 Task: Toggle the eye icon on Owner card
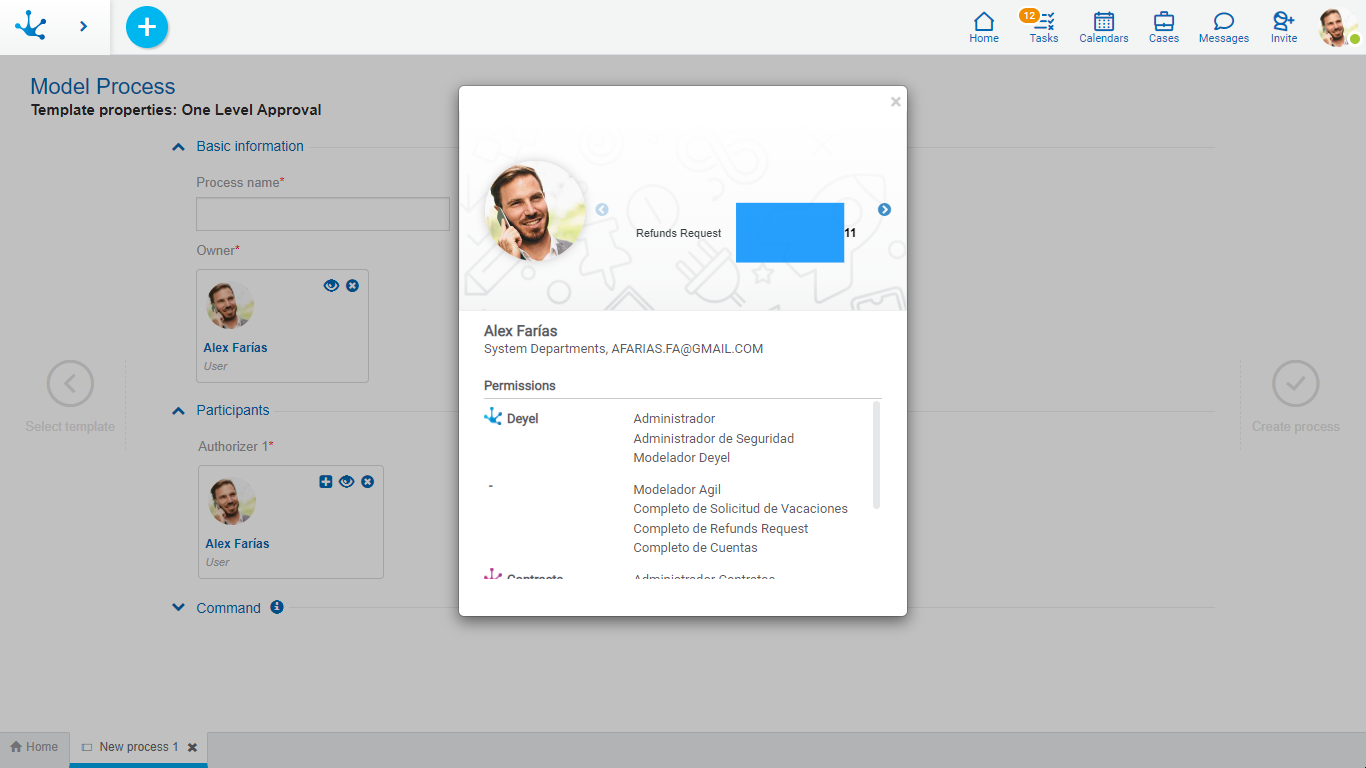pyautogui.click(x=331, y=286)
